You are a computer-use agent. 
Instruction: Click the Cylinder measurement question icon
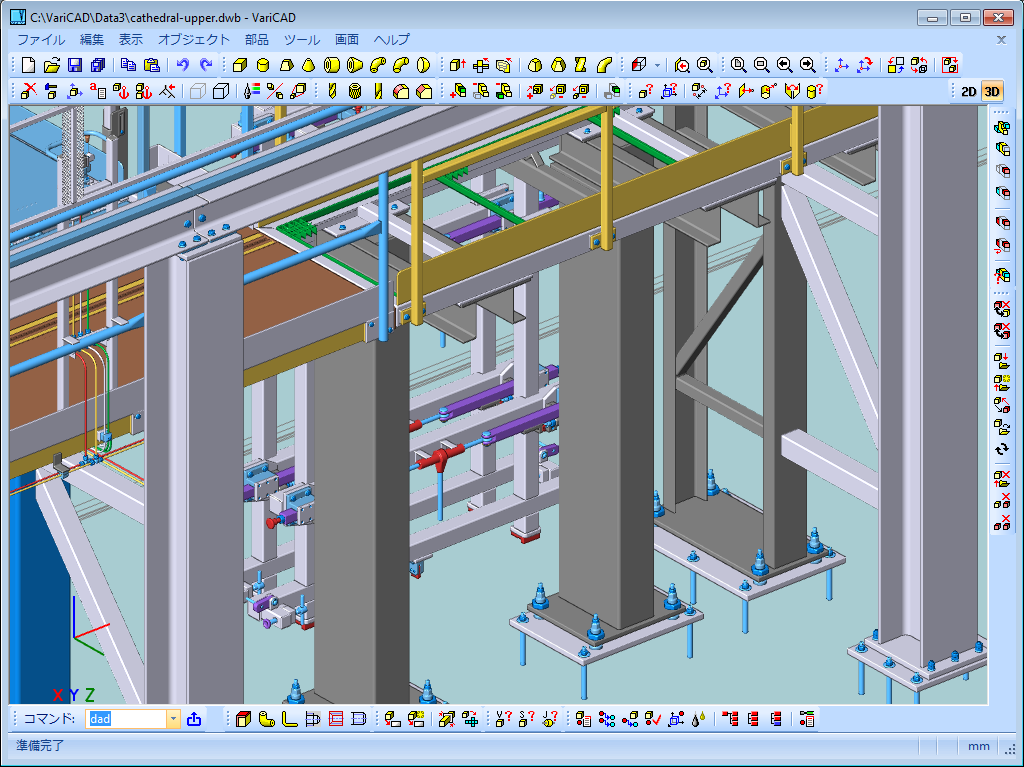click(x=814, y=91)
